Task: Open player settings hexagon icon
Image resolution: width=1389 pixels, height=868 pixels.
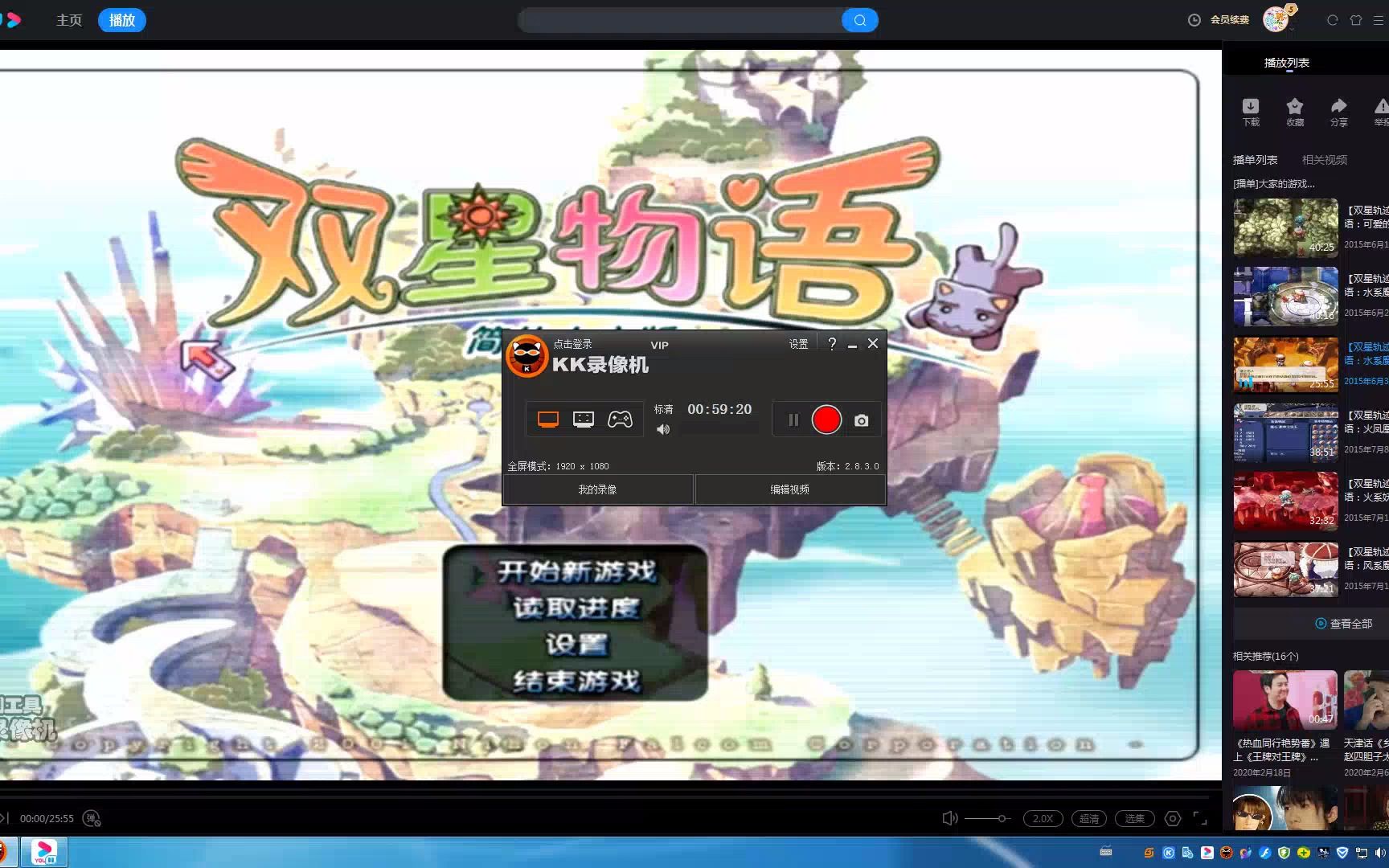Action: click(1173, 818)
